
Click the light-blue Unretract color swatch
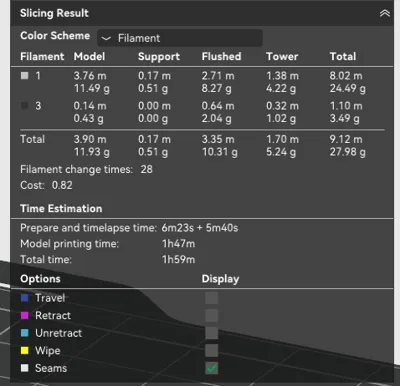tap(24, 333)
